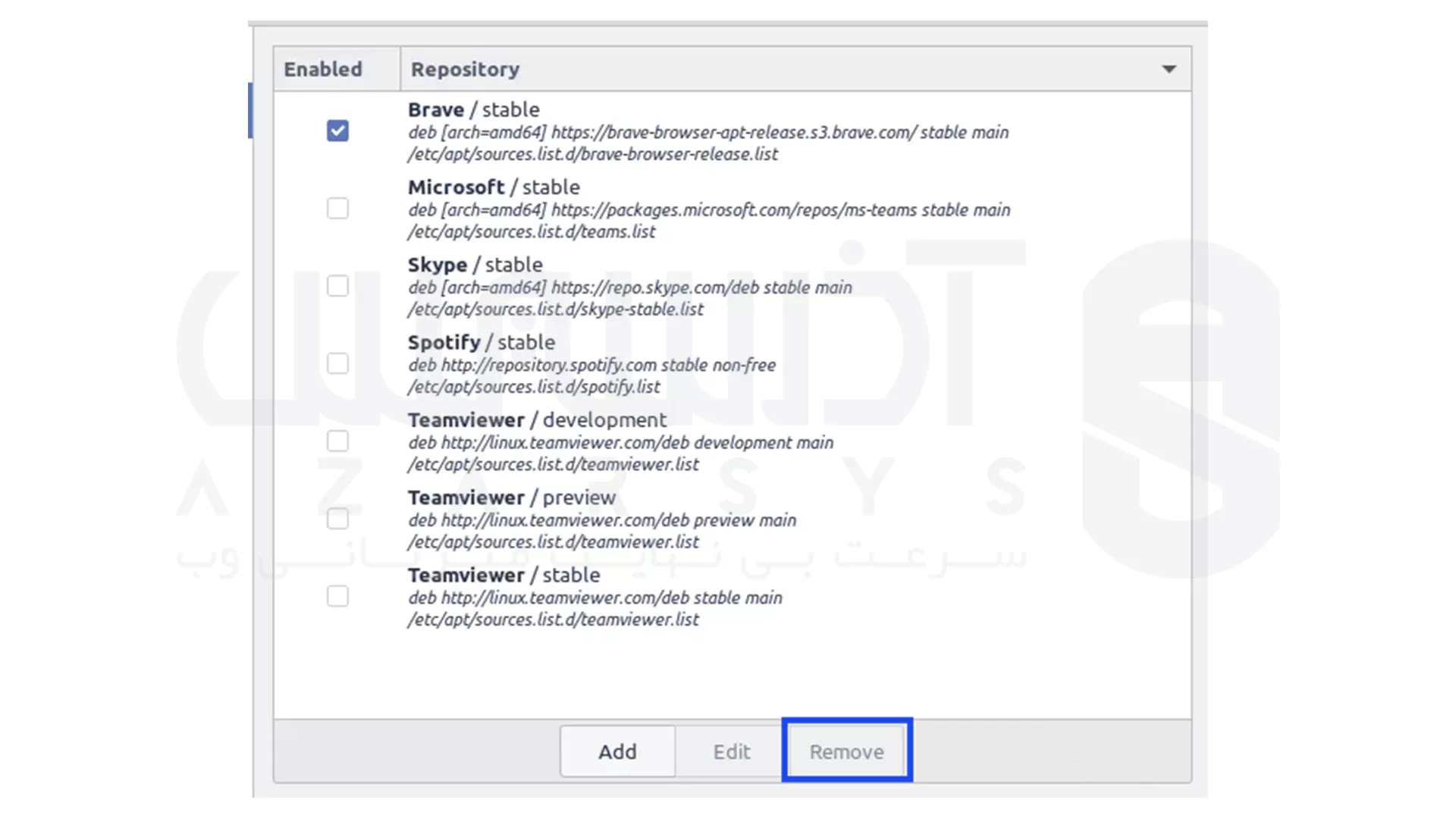Image resolution: width=1456 pixels, height=819 pixels.
Task: Click the Remove button
Action: click(846, 752)
